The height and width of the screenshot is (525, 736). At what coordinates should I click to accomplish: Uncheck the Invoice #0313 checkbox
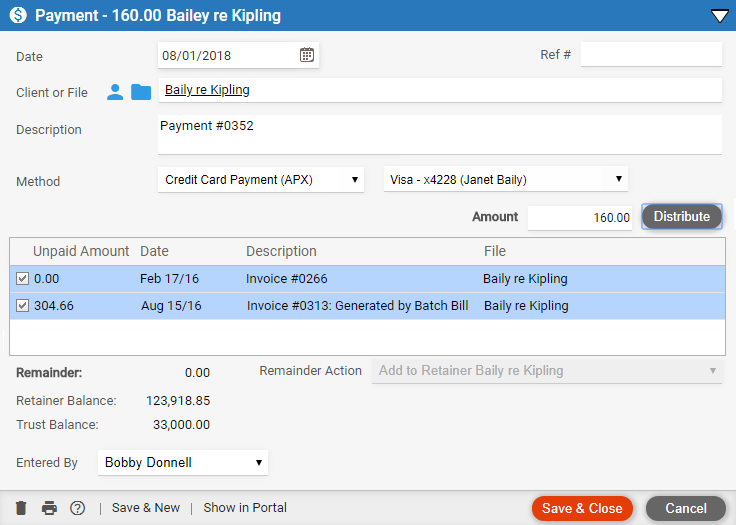point(22,306)
